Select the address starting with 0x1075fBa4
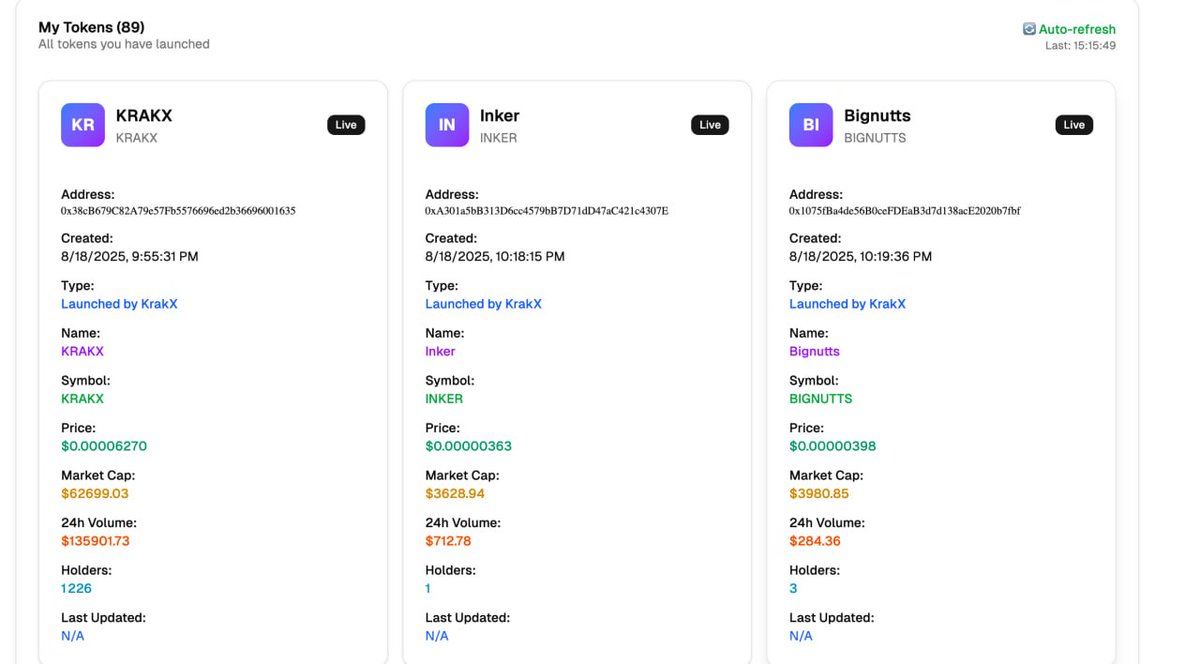This screenshot has height=664, width=1200. (905, 211)
